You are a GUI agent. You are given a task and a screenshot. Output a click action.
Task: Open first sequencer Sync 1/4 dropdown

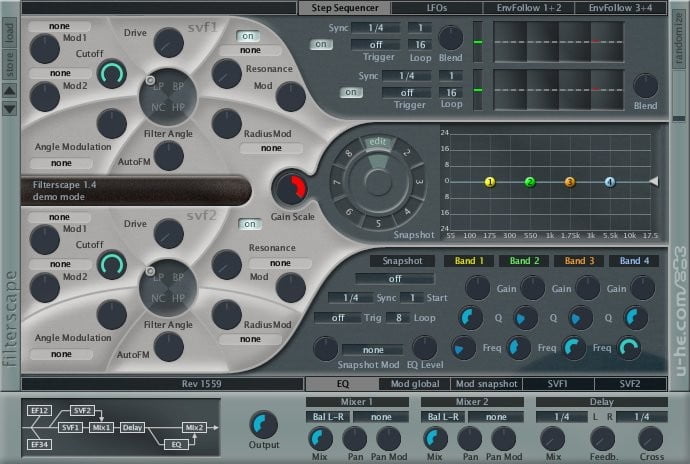pos(376,28)
